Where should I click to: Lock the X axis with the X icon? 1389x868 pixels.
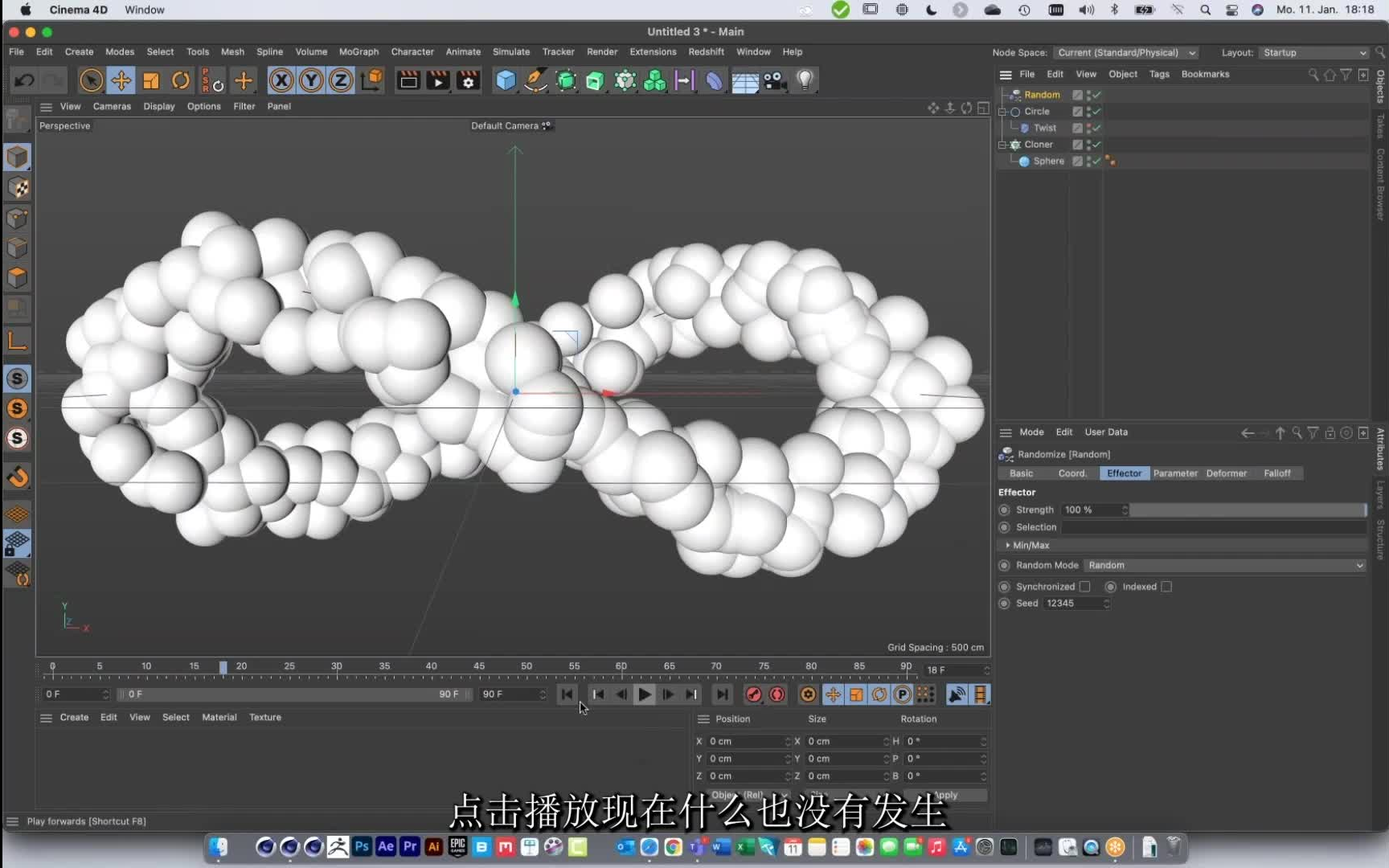point(281,80)
